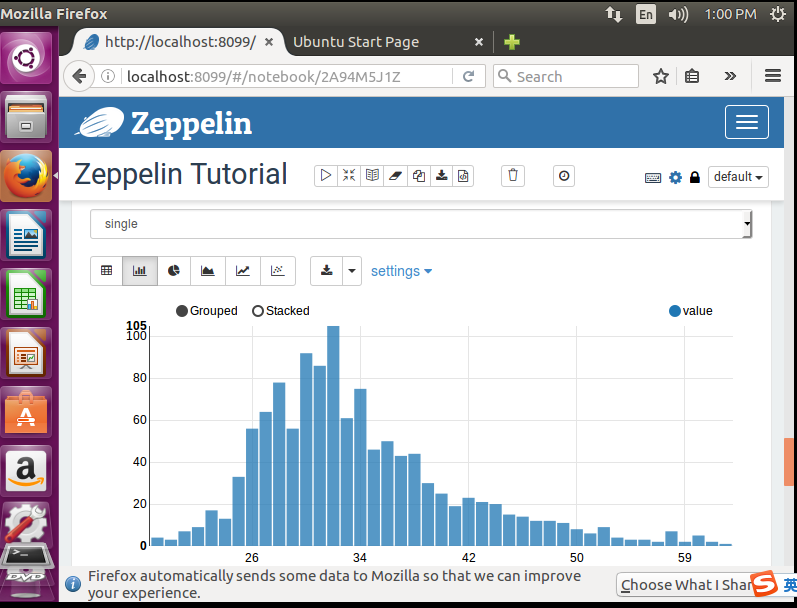Open cron scheduler clock icon
The image size is (797, 608).
564,176
